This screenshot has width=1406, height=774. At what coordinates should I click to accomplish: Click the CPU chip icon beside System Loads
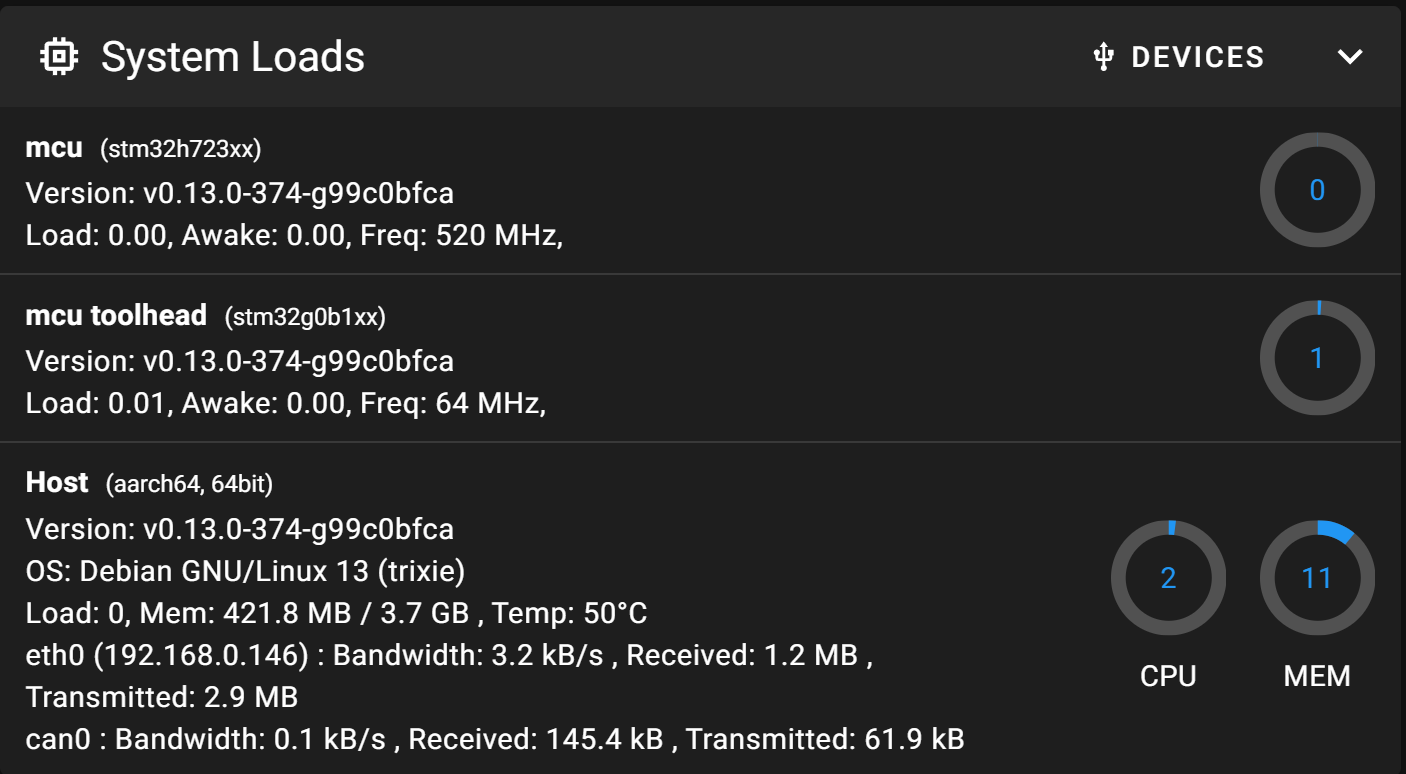coord(60,56)
